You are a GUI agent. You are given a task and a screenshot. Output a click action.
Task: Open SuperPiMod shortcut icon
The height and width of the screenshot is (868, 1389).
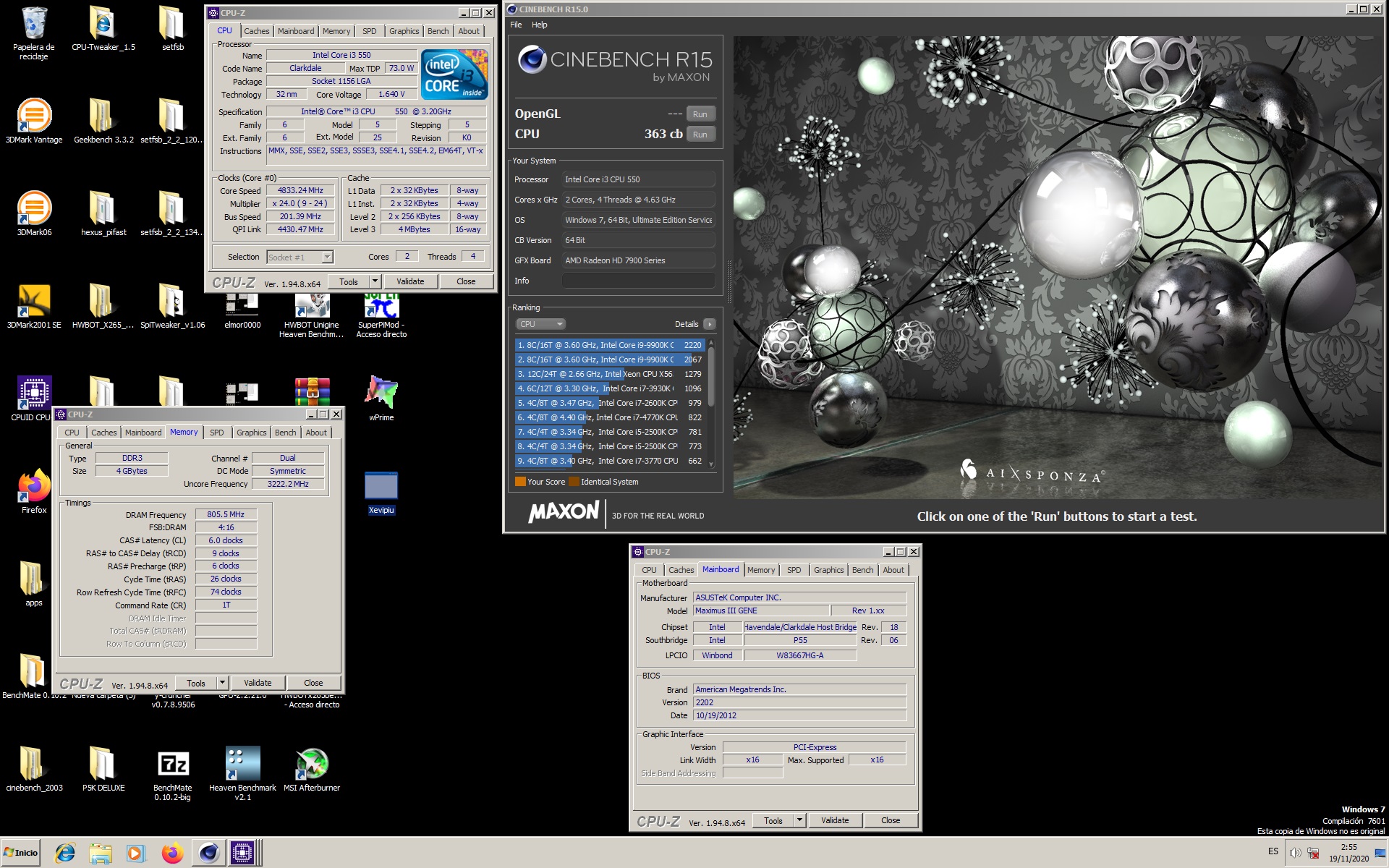click(x=381, y=315)
